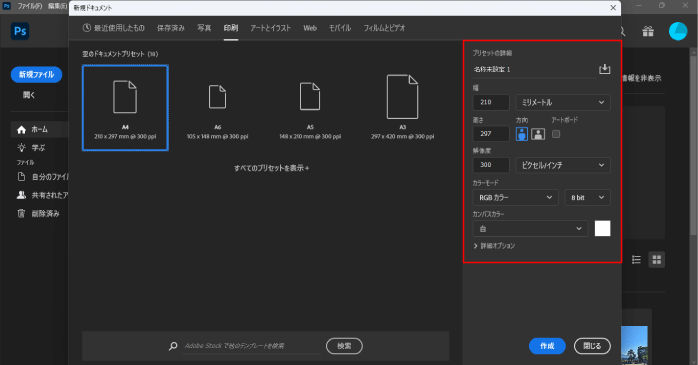Click the height field showing 297
Screen dimensions: 698x365
[x=491, y=134]
